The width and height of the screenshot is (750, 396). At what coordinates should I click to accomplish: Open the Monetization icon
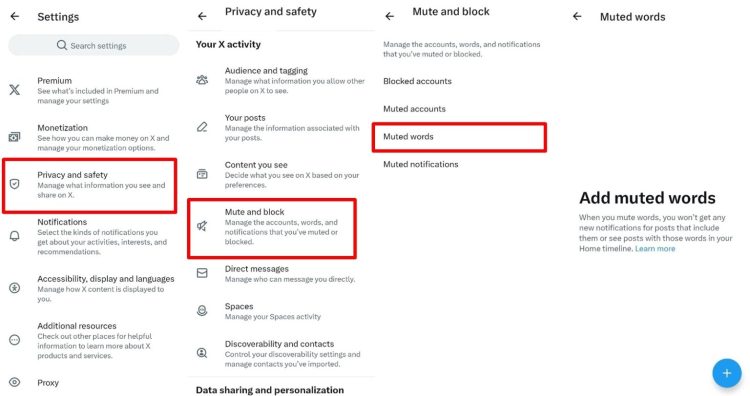click(x=15, y=137)
